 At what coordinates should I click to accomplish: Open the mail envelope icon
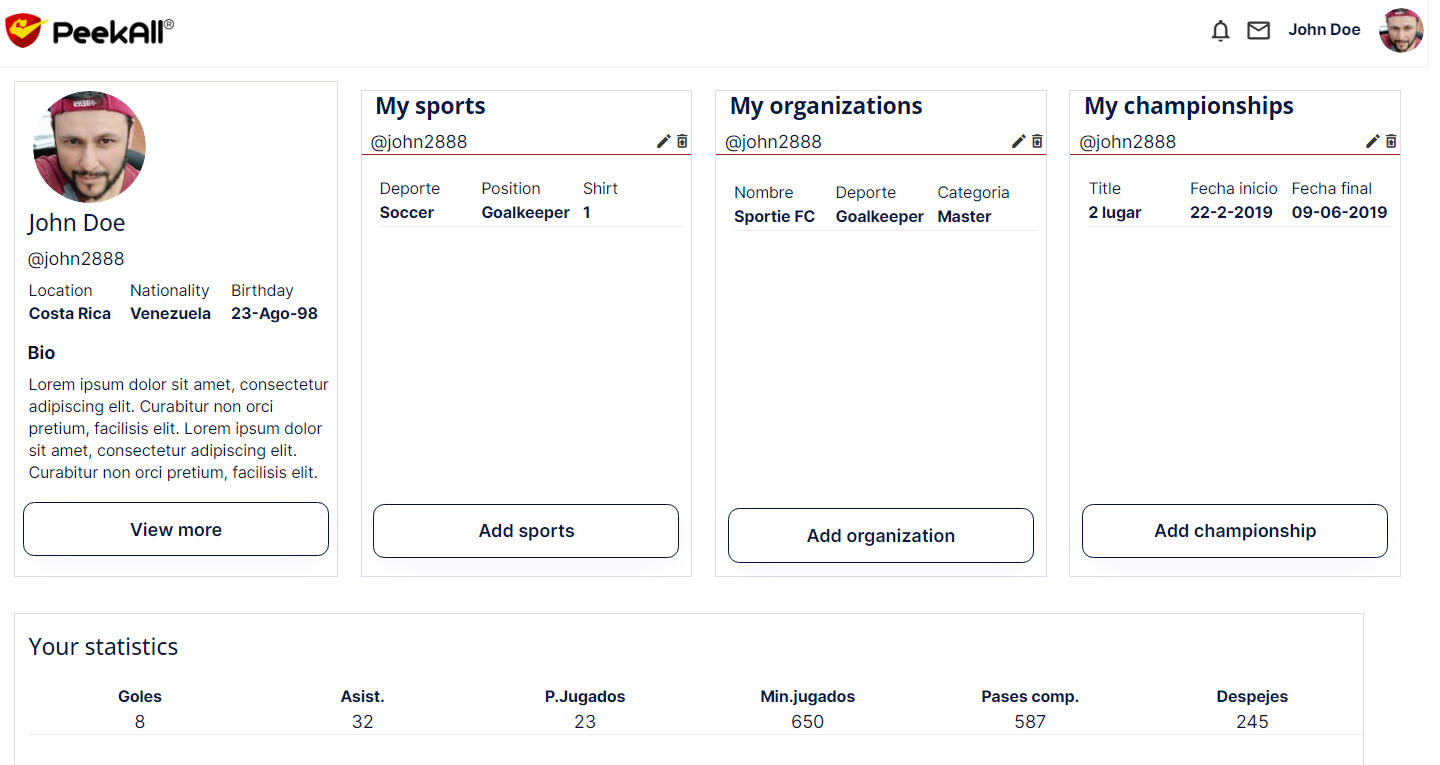[1258, 31]
